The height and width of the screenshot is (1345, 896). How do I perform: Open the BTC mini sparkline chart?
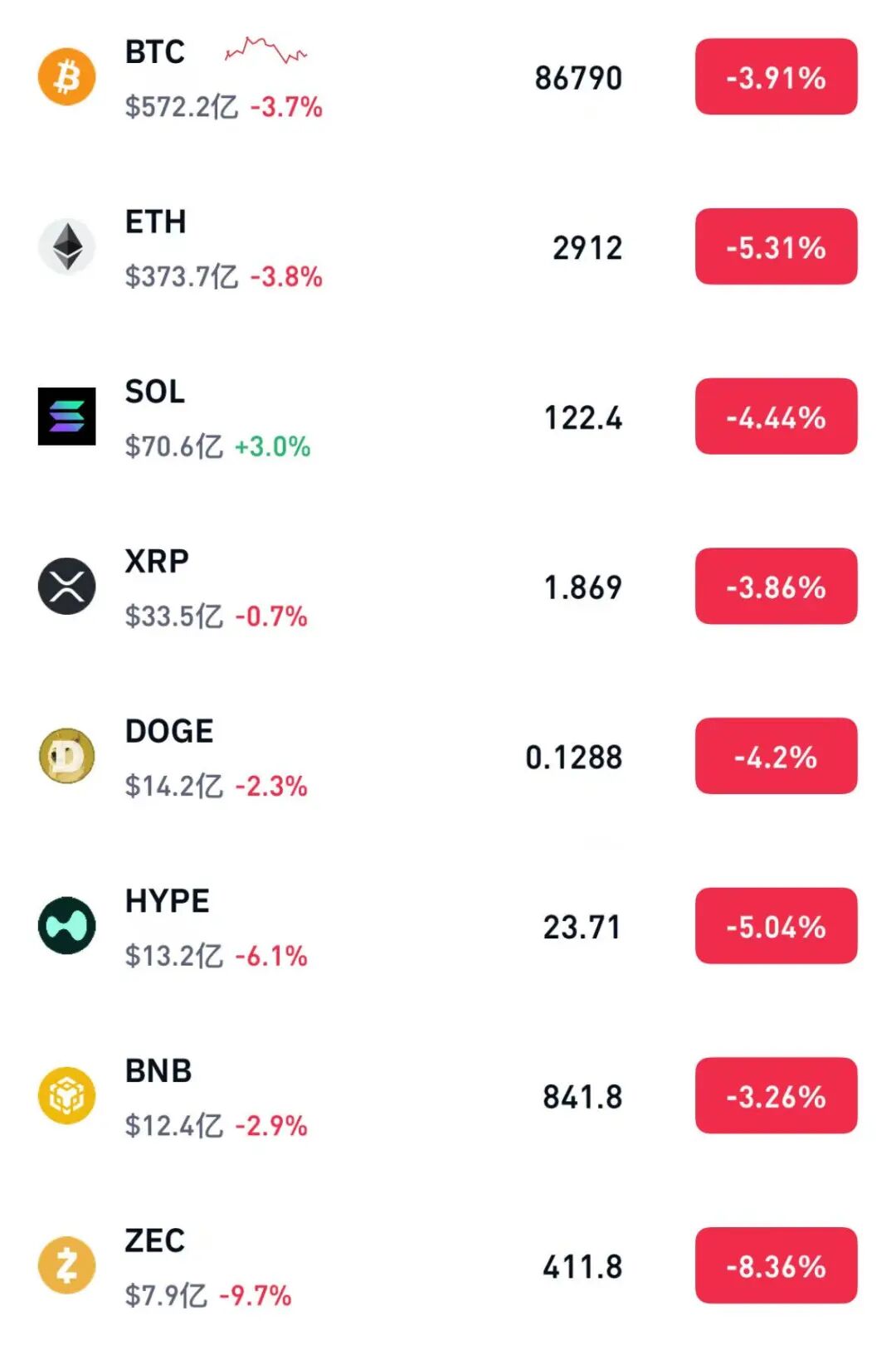pyautogui.click(x=265, y=51)
